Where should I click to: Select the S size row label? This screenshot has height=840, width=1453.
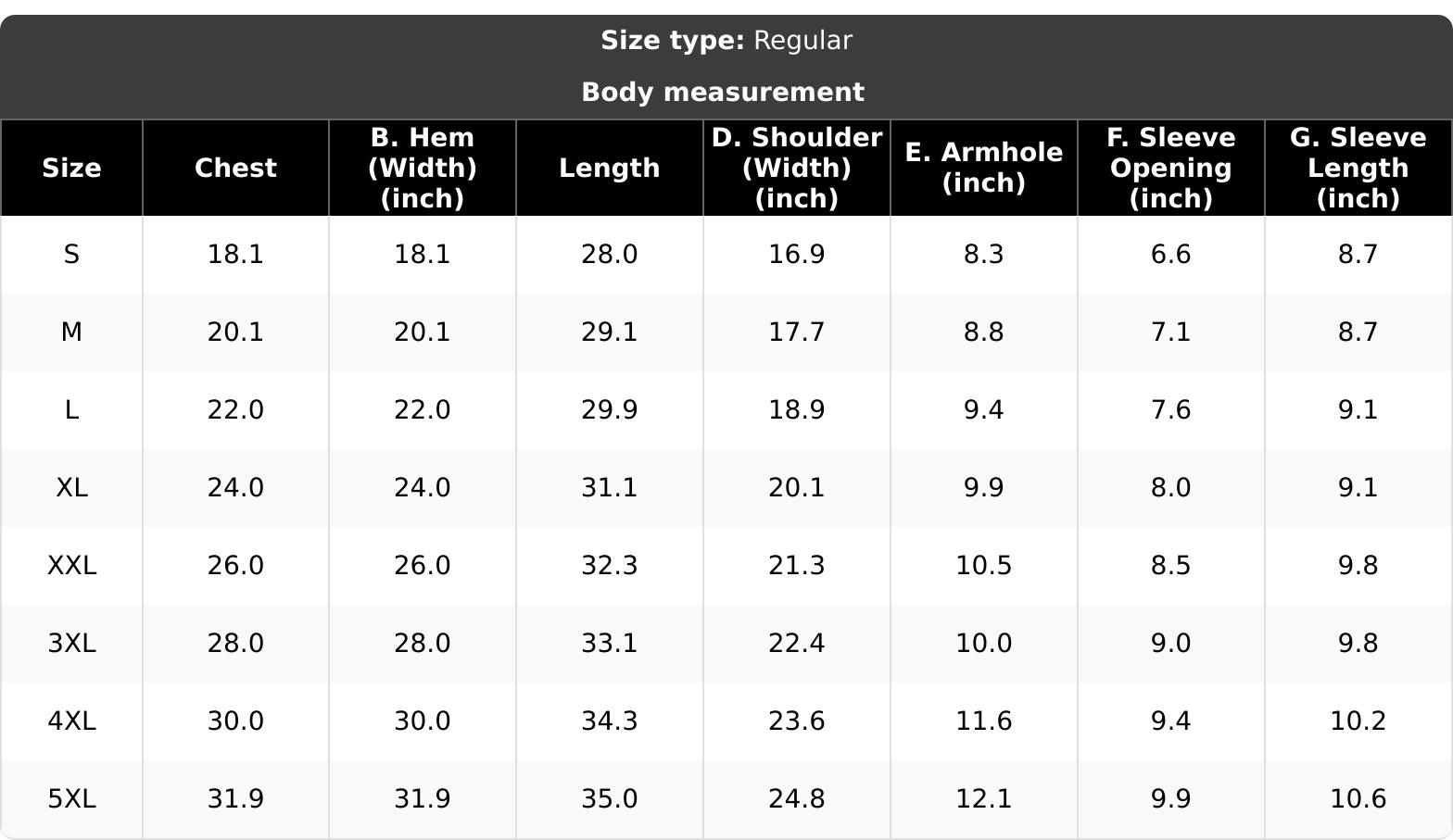pos(71,254)
